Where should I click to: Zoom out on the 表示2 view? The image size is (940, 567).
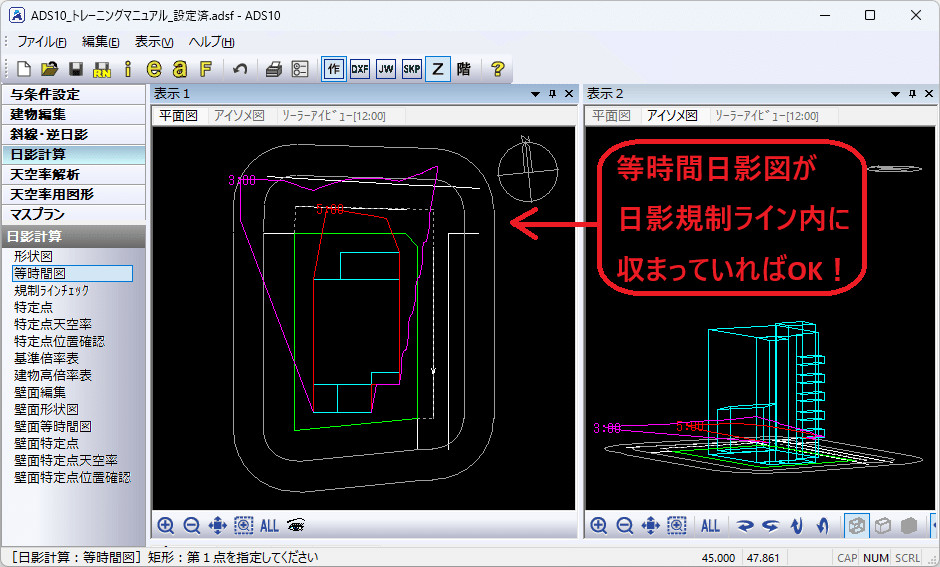click(625, 526)
